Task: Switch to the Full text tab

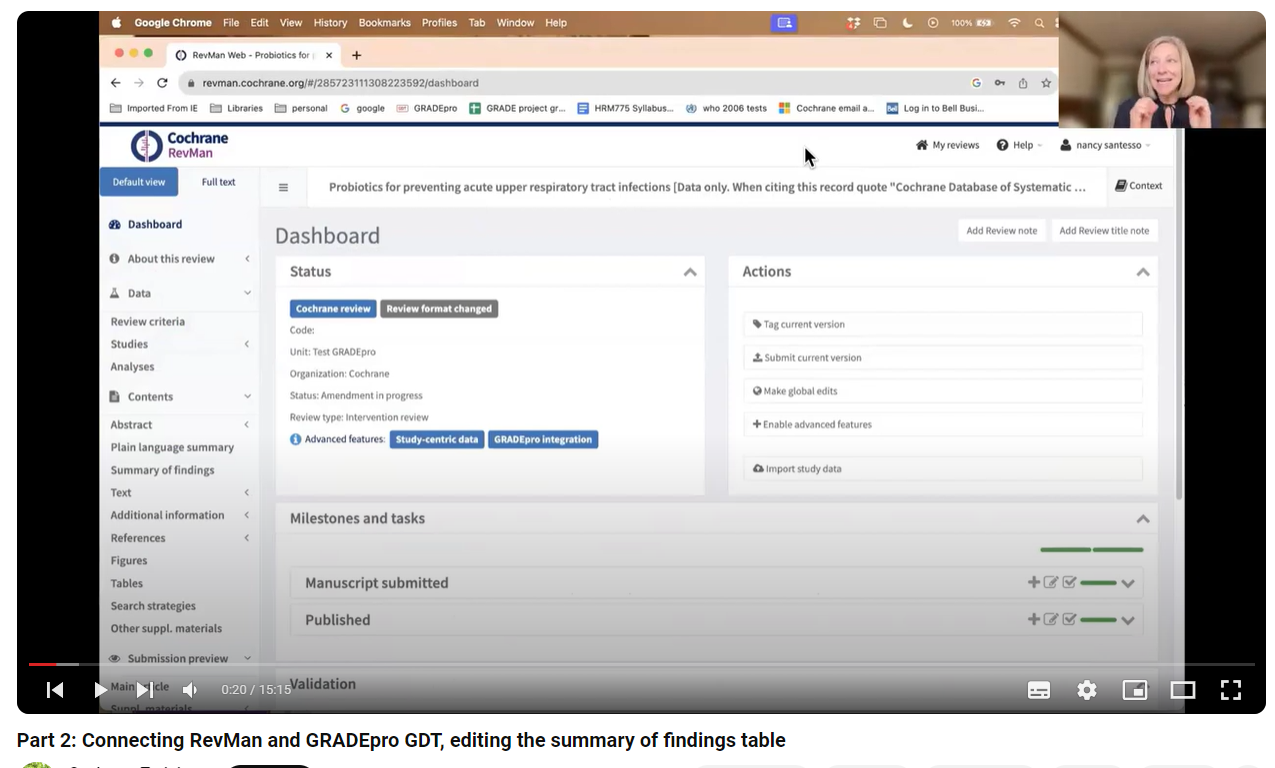Action: [x=219, y=182]
